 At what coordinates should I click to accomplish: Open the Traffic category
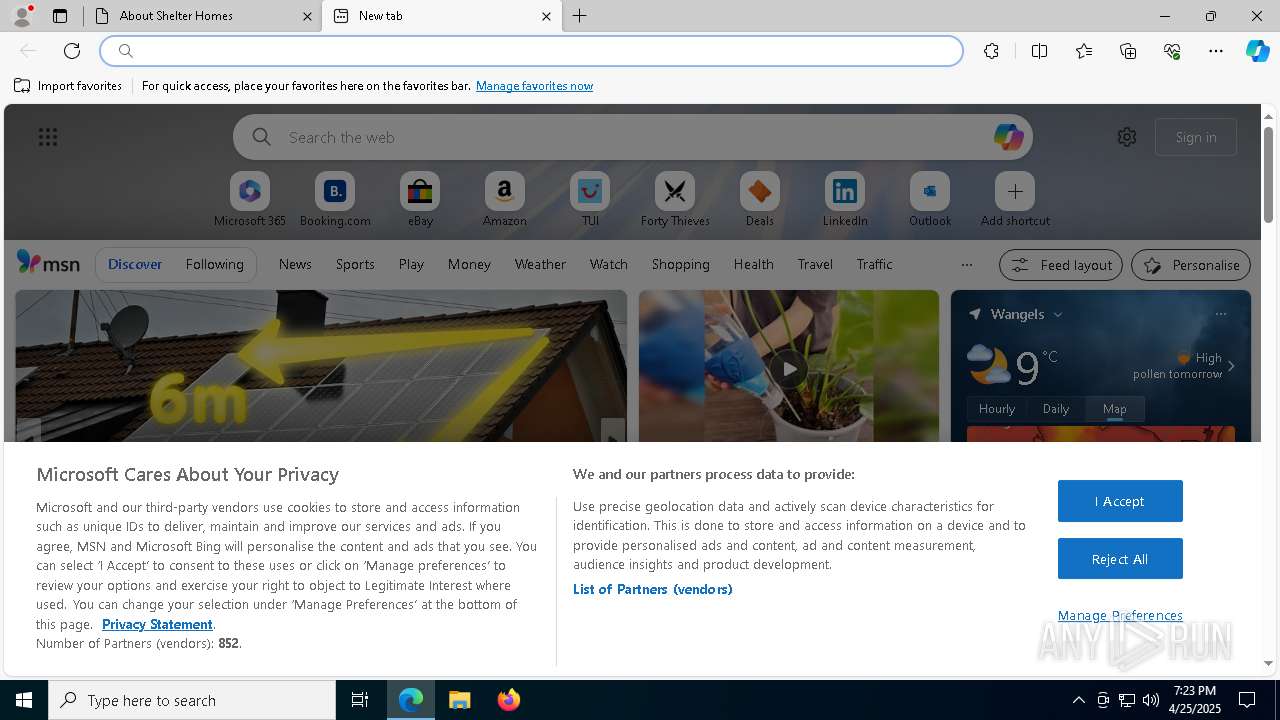click(x=874, y=264)
